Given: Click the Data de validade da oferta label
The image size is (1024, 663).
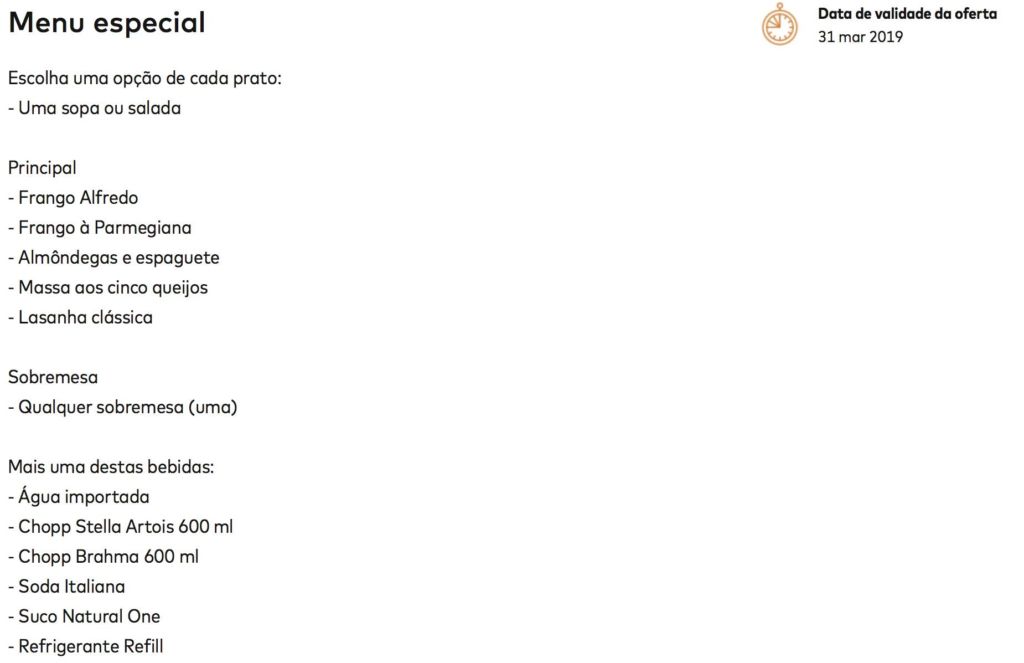Looking at the screenshot, I should (907, 14).
